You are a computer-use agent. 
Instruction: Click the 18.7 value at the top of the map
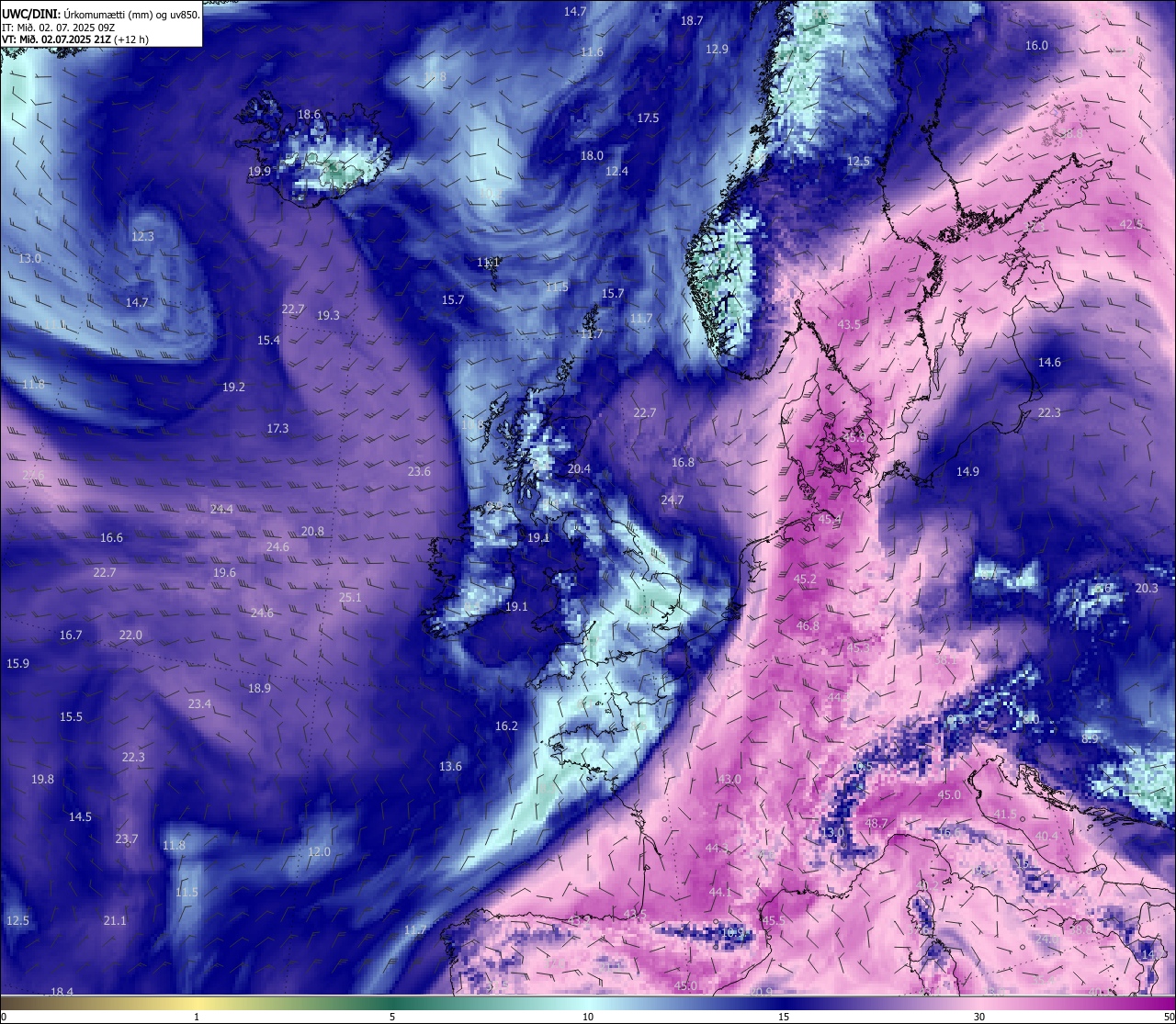click(692, 21)
